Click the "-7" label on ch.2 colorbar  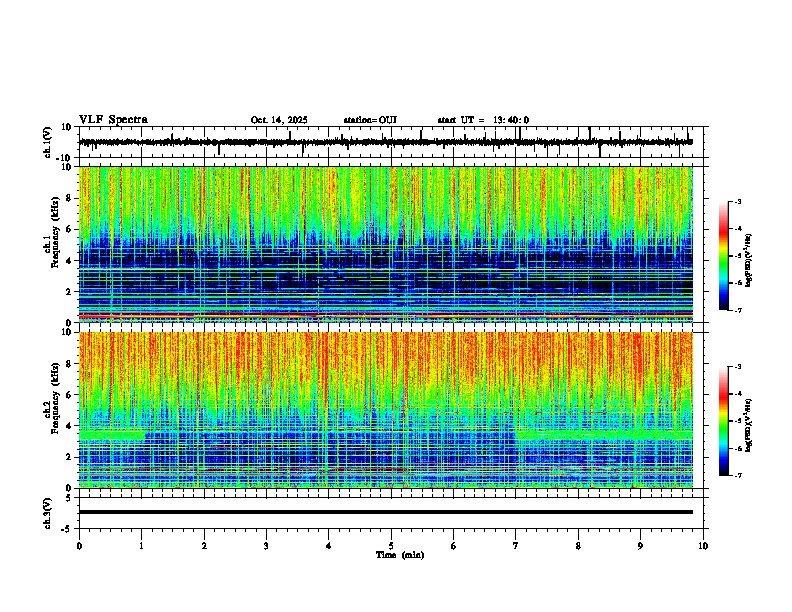click(738, 476)
